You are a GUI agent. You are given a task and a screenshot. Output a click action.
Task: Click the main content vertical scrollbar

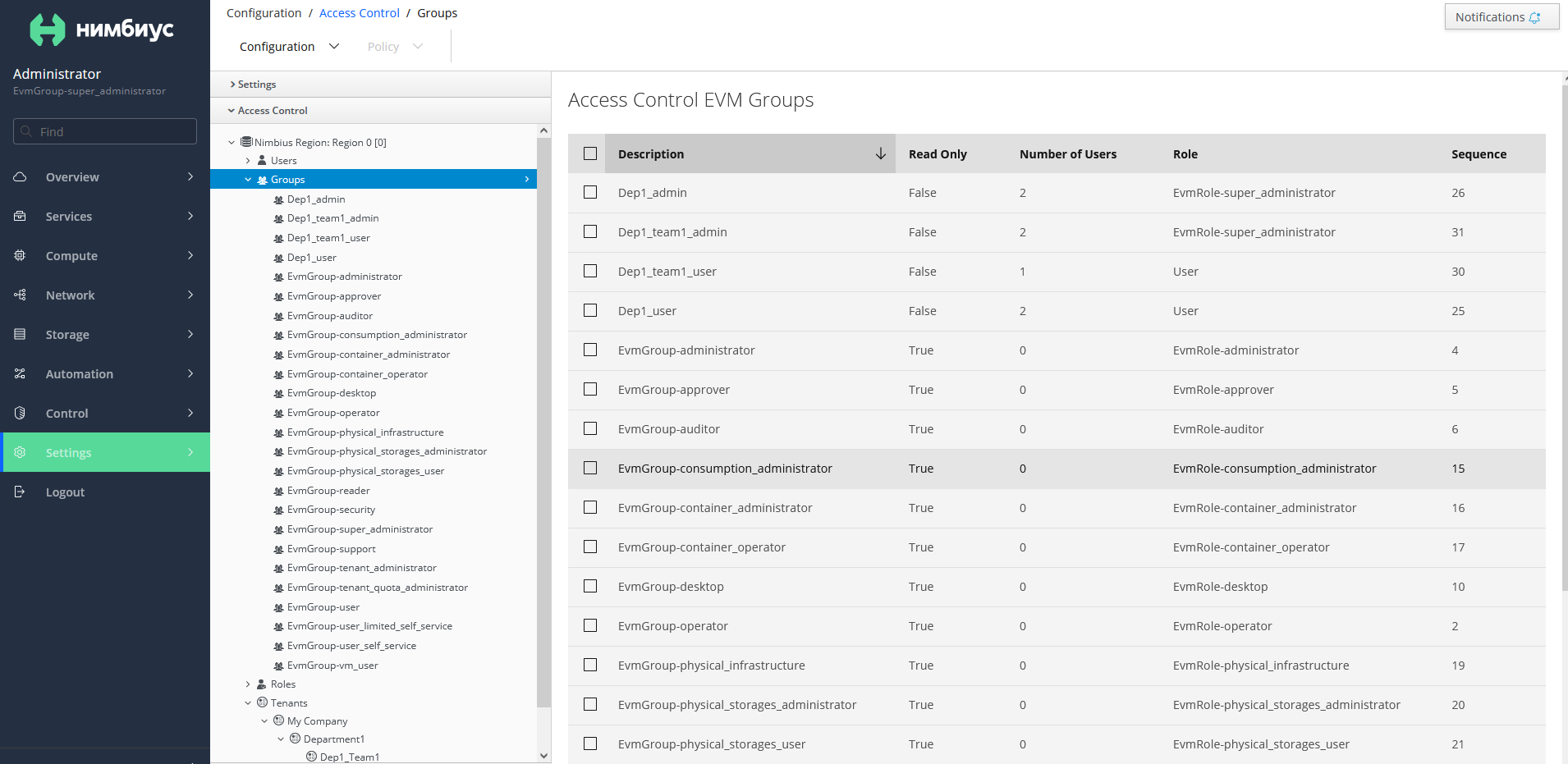coord(1565,336)
